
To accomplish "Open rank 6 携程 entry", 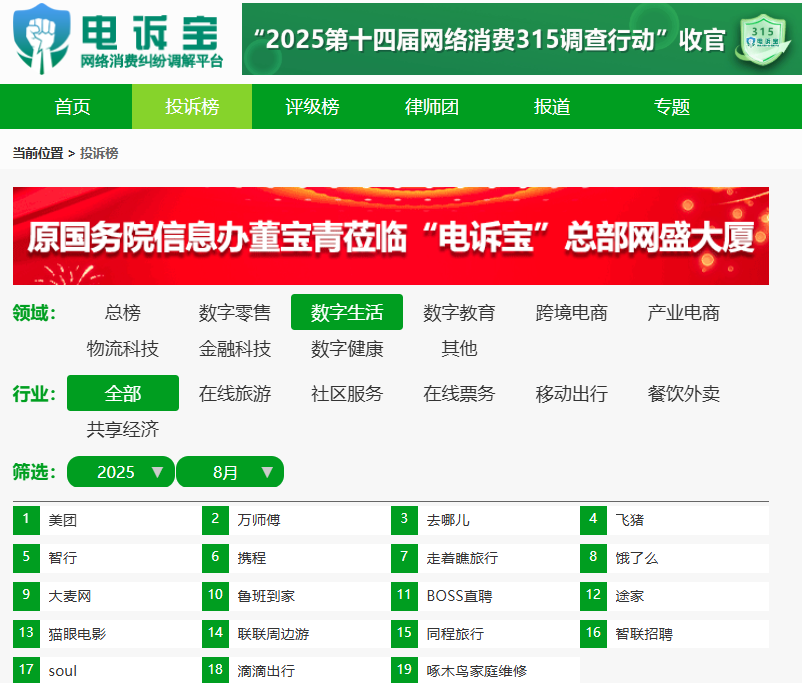I will 296,558.
